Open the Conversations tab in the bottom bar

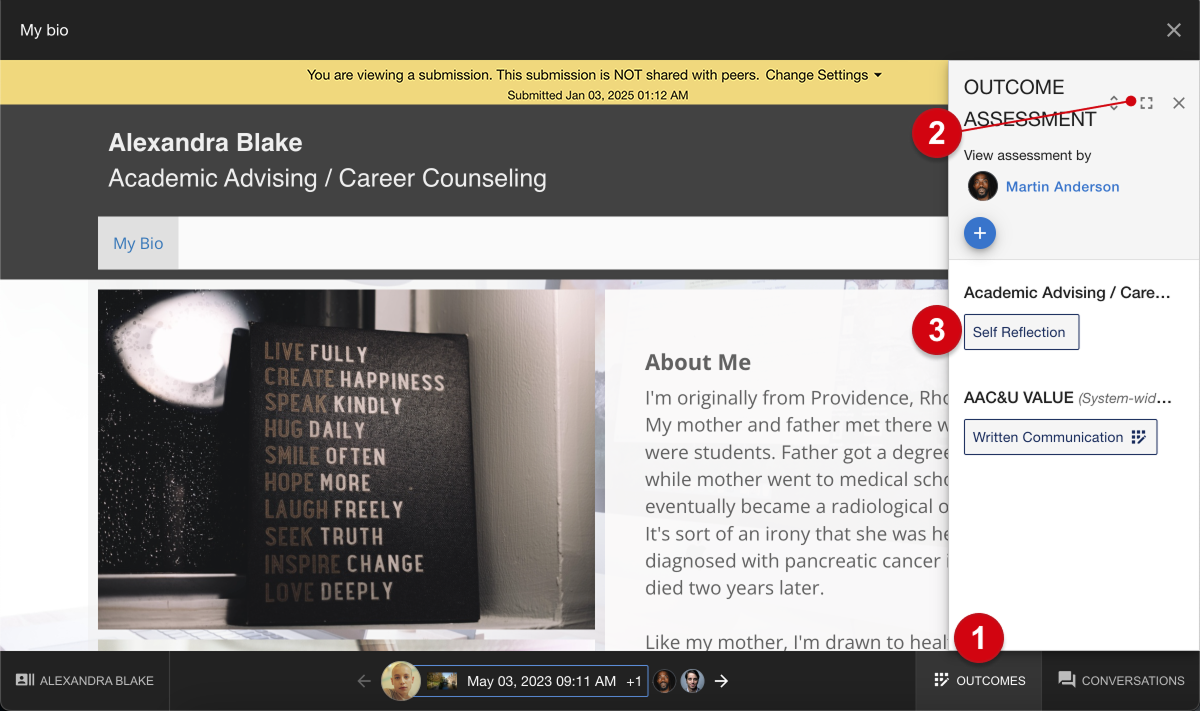click(1121, 681)
